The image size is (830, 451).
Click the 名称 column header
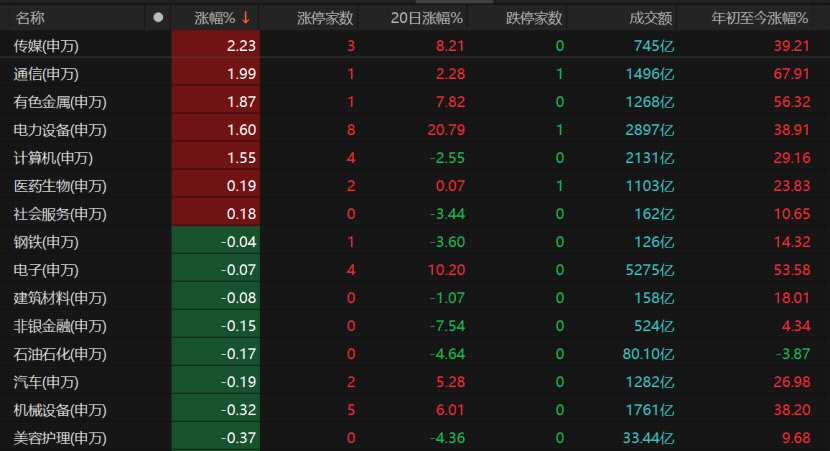[30, 18]
